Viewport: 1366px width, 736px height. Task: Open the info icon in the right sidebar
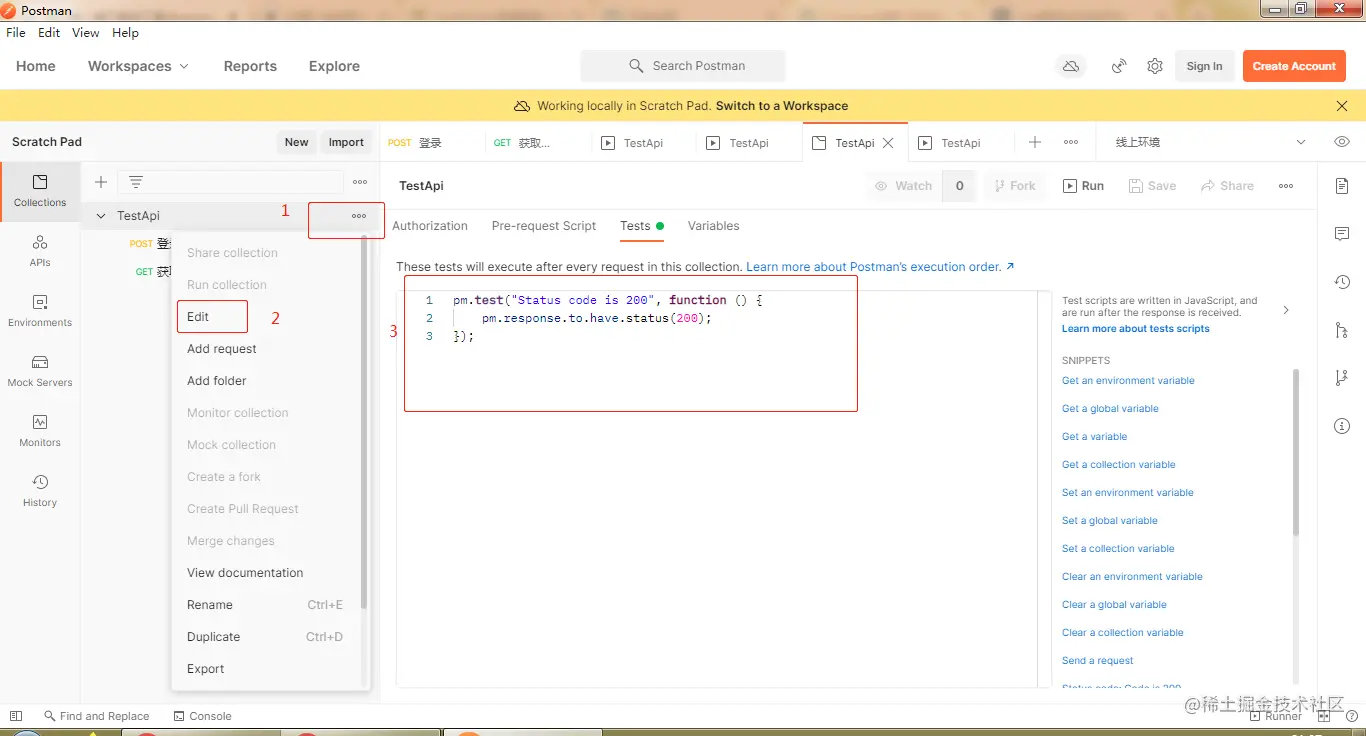click(x=1342, y=426)
